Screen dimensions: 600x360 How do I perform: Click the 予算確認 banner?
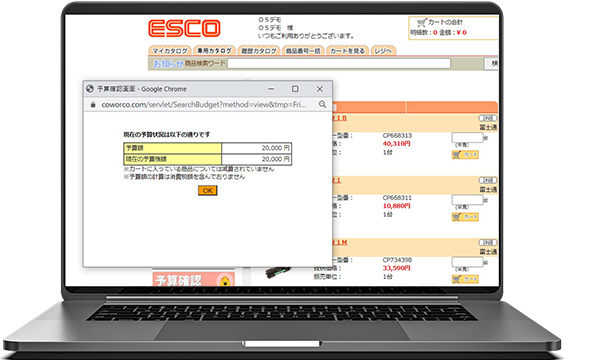click(194, 279)
